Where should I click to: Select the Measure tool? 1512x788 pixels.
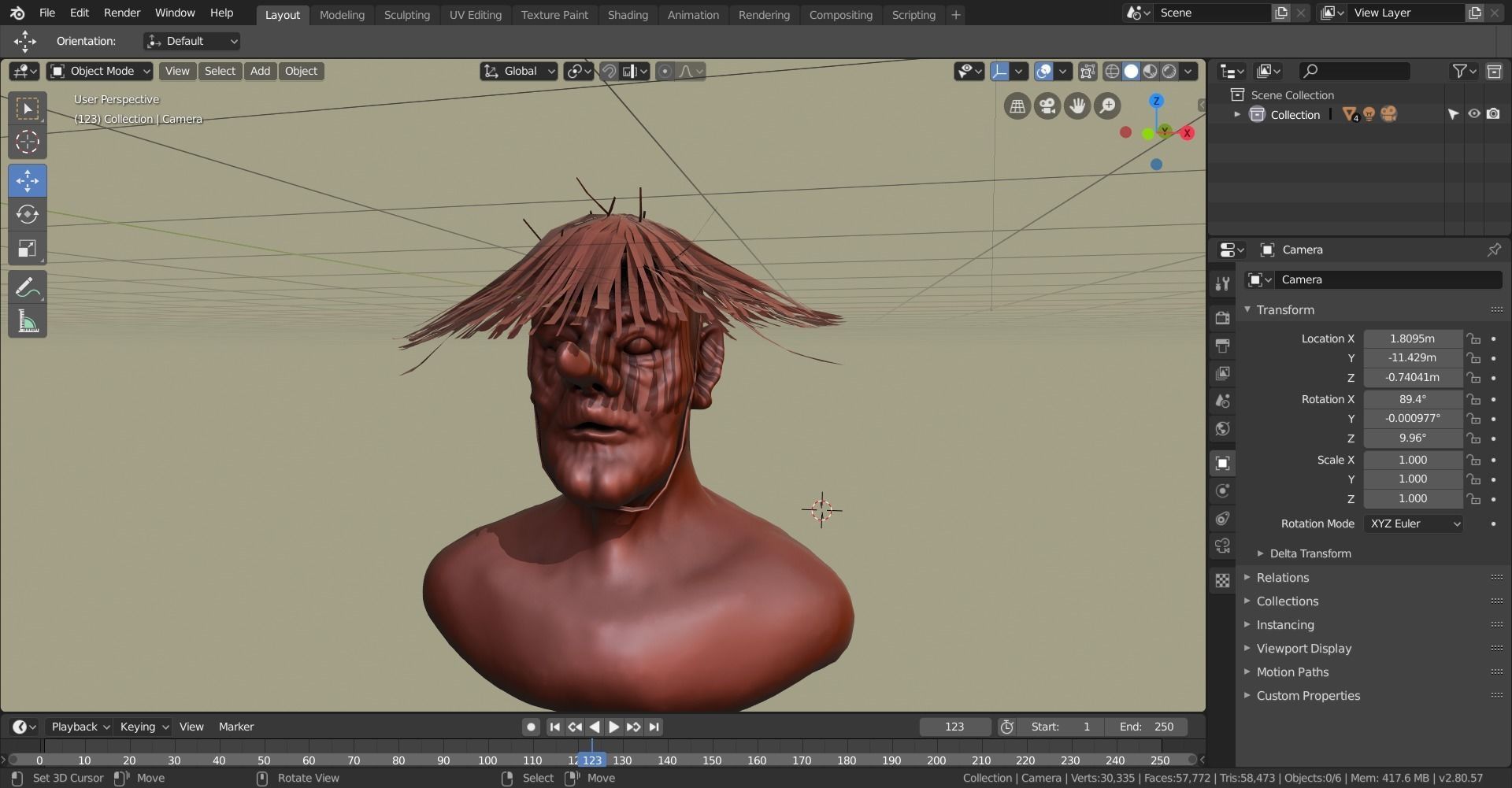click(28, 321)
